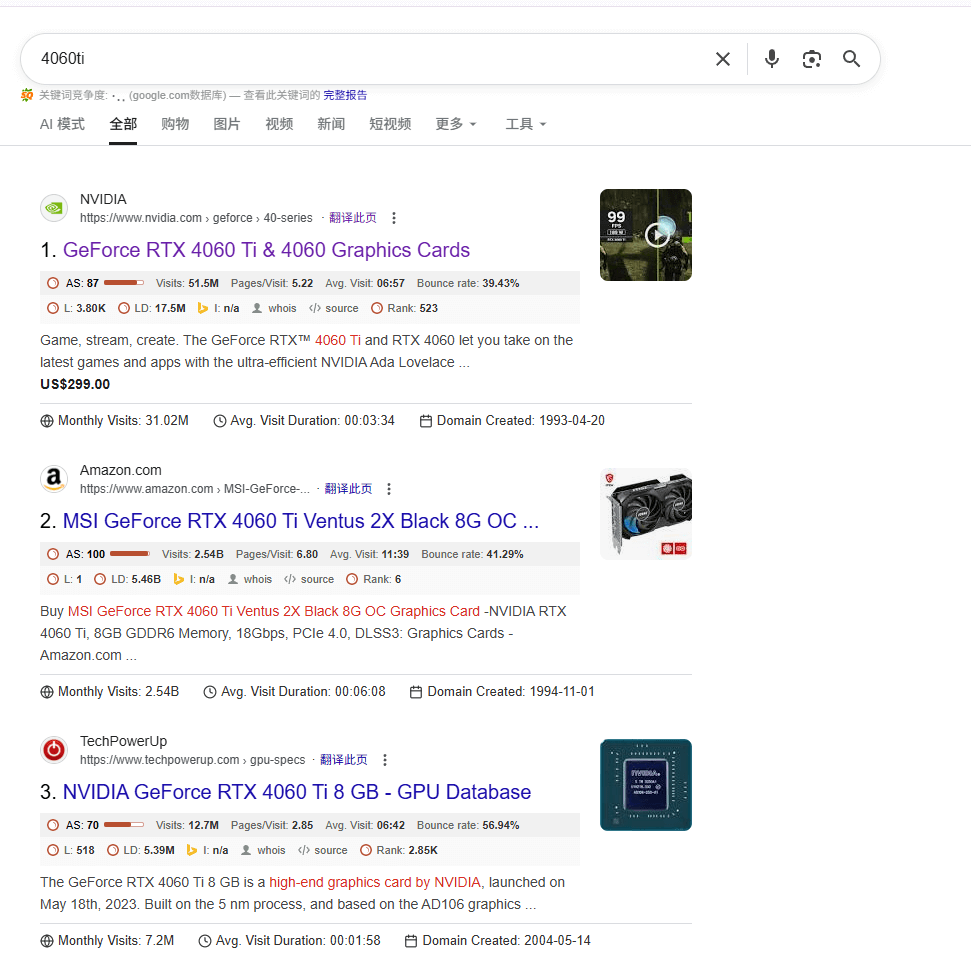Switch to the 图片 tab

227,124
